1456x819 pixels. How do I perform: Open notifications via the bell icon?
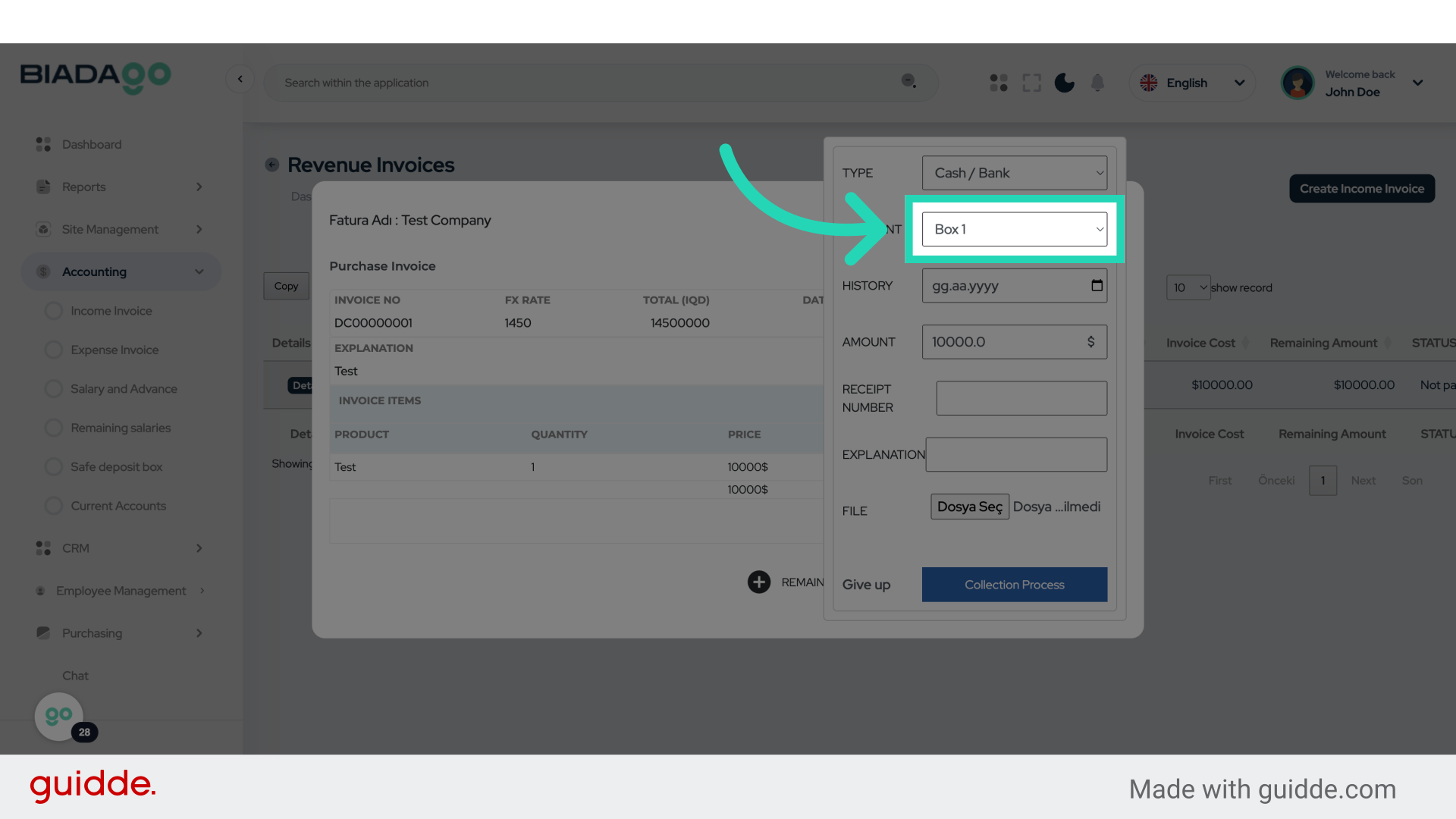(1097, 83)
